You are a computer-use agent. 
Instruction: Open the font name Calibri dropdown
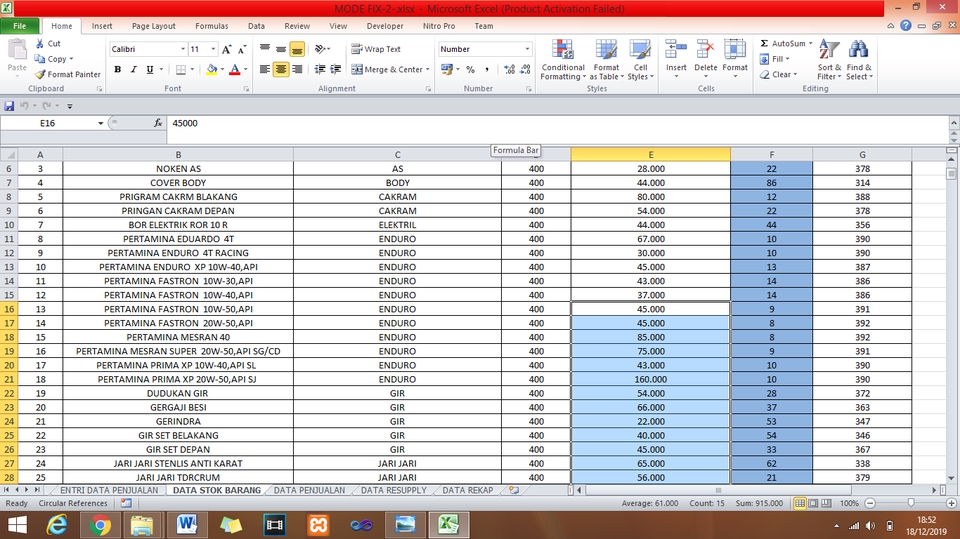pos(182,49)
